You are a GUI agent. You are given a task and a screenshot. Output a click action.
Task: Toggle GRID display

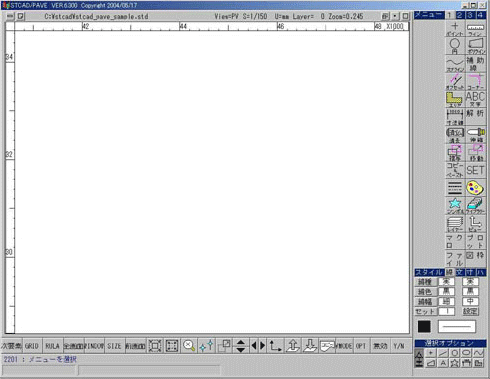pyautogui.click(x=32, y=346)
